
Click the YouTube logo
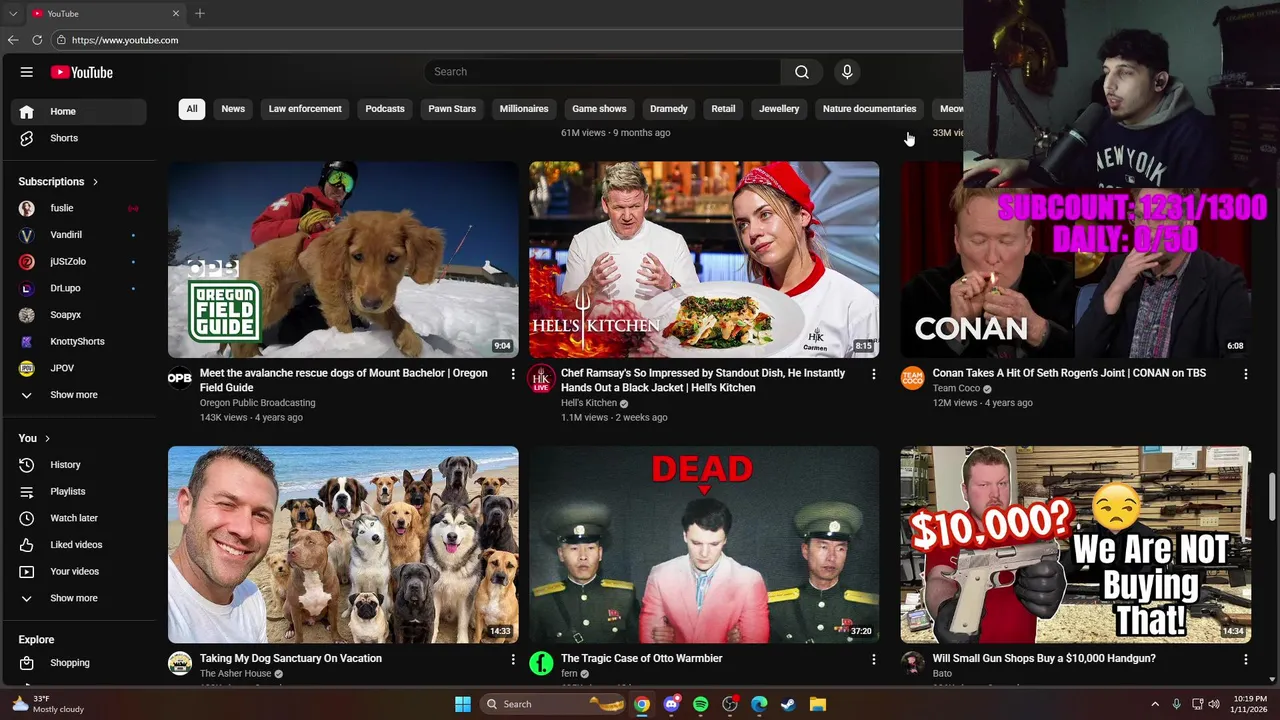[82, 72]
